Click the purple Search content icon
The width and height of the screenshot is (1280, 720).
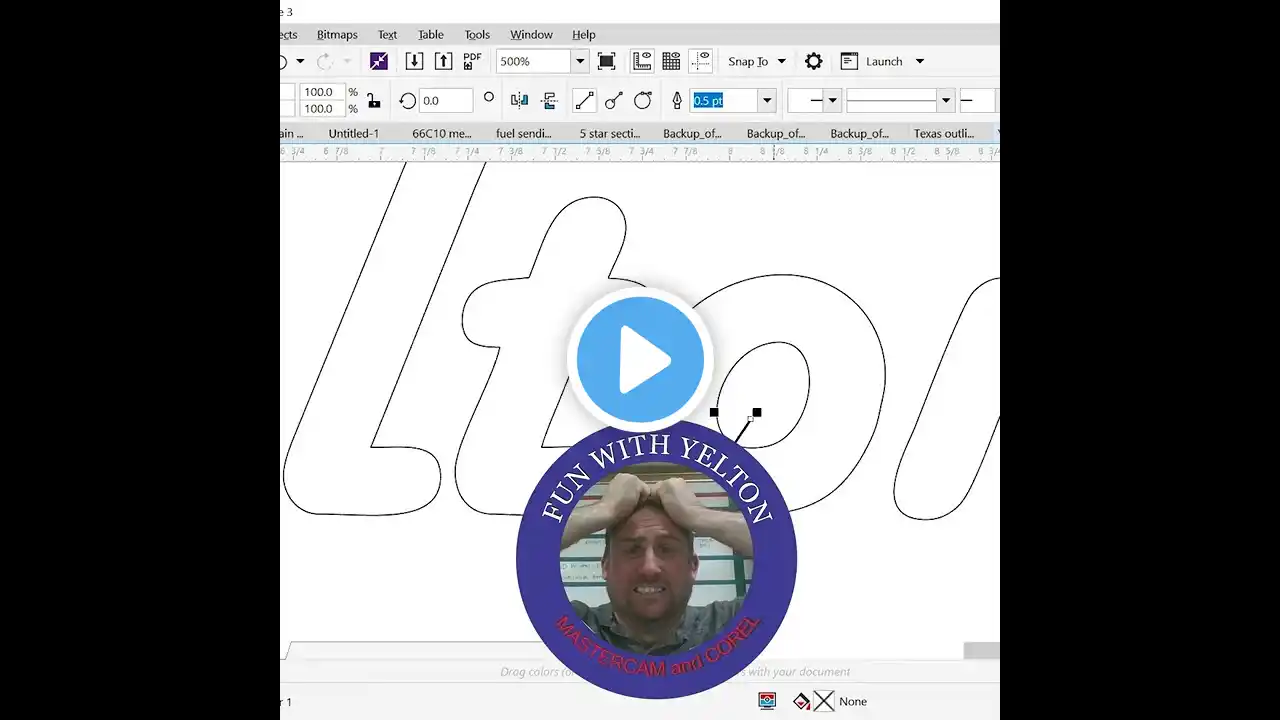(x=379, y=61)
